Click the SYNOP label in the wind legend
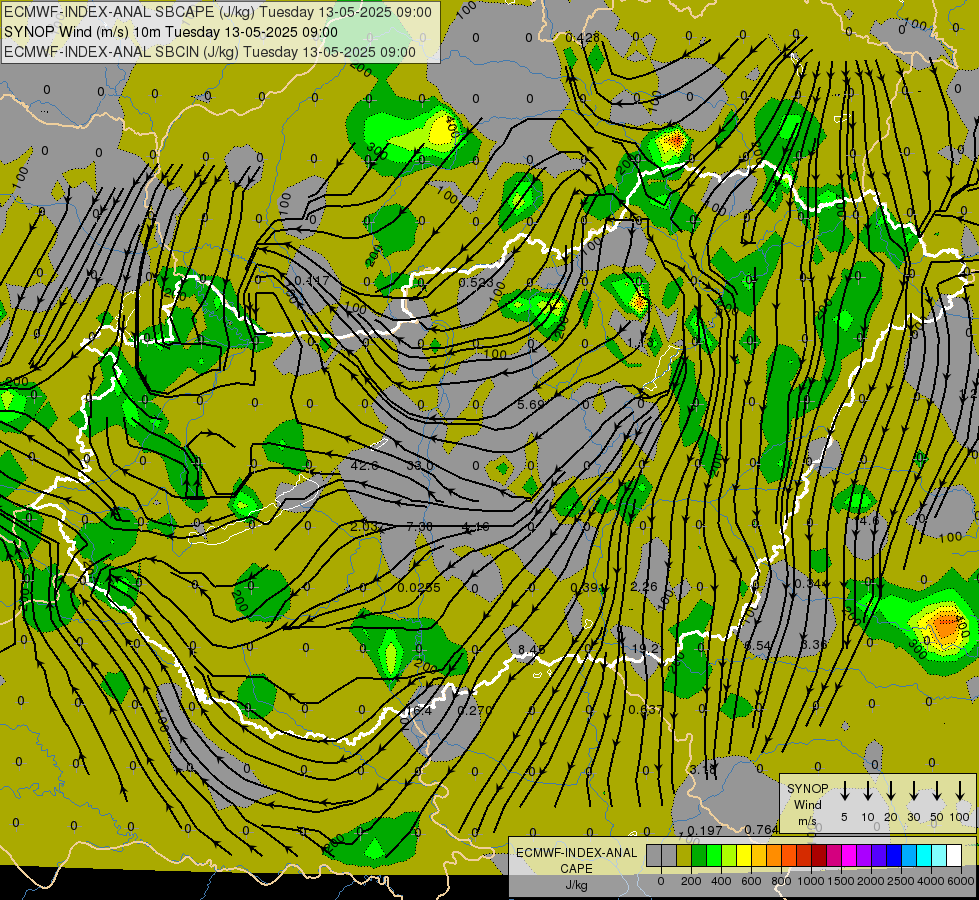Viewport: 979px width, 900px height. [x=807, y=789]
